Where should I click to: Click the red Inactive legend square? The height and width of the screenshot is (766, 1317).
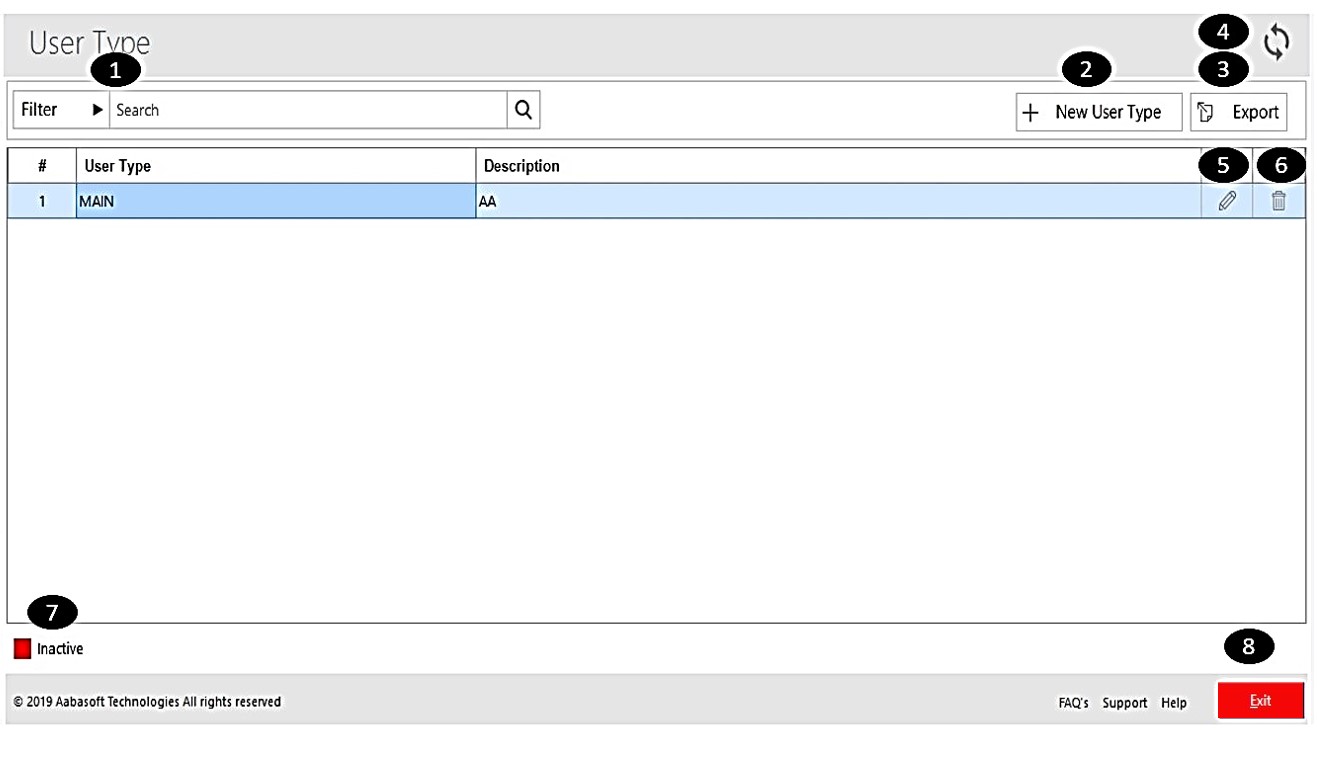coord(21,648)
